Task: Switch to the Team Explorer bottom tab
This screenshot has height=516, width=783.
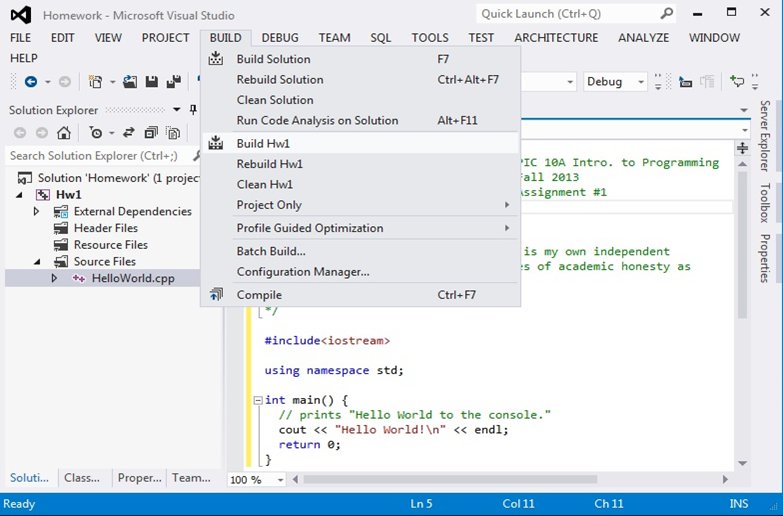Action: pyautogui.click(x=191, y=478)
